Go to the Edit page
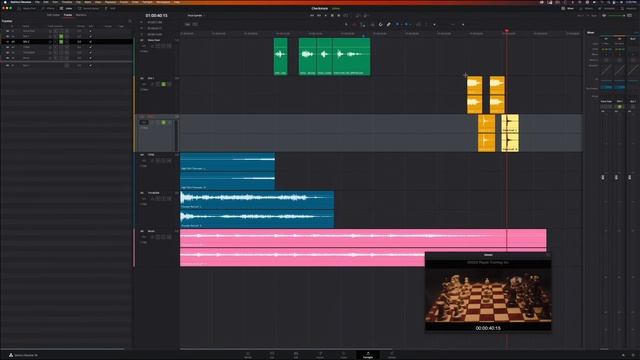 pos(296,355)
